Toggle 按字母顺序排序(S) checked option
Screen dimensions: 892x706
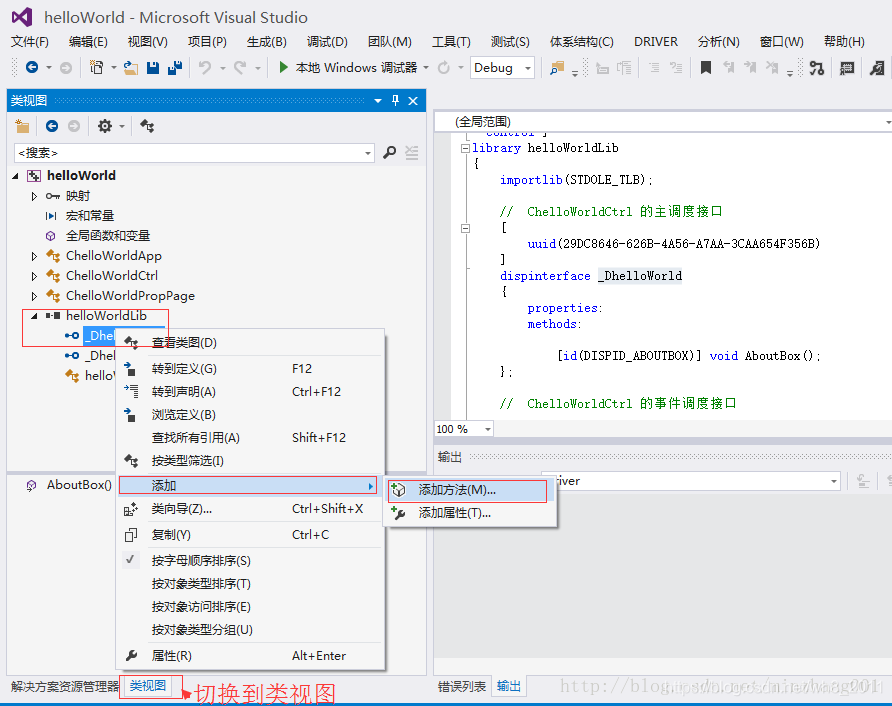(250, 561)
